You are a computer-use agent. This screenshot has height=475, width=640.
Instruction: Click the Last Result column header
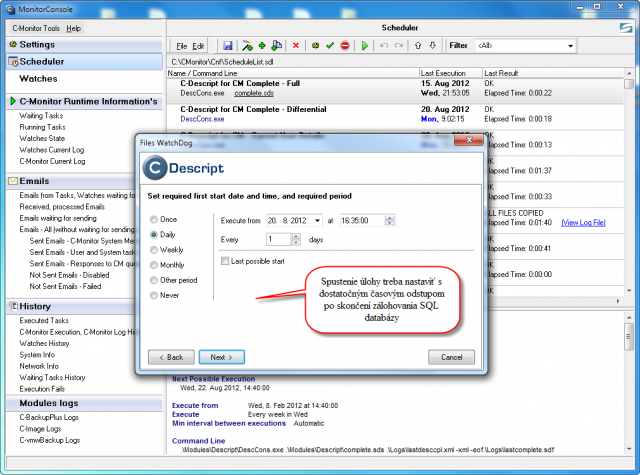[x=553, y=73]
